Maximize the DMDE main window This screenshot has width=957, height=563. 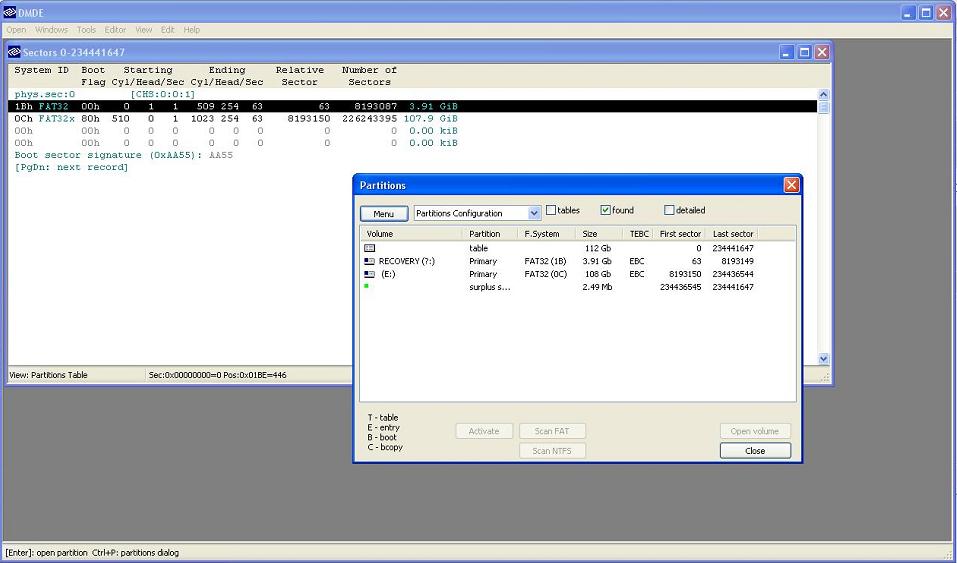(926, 12)
